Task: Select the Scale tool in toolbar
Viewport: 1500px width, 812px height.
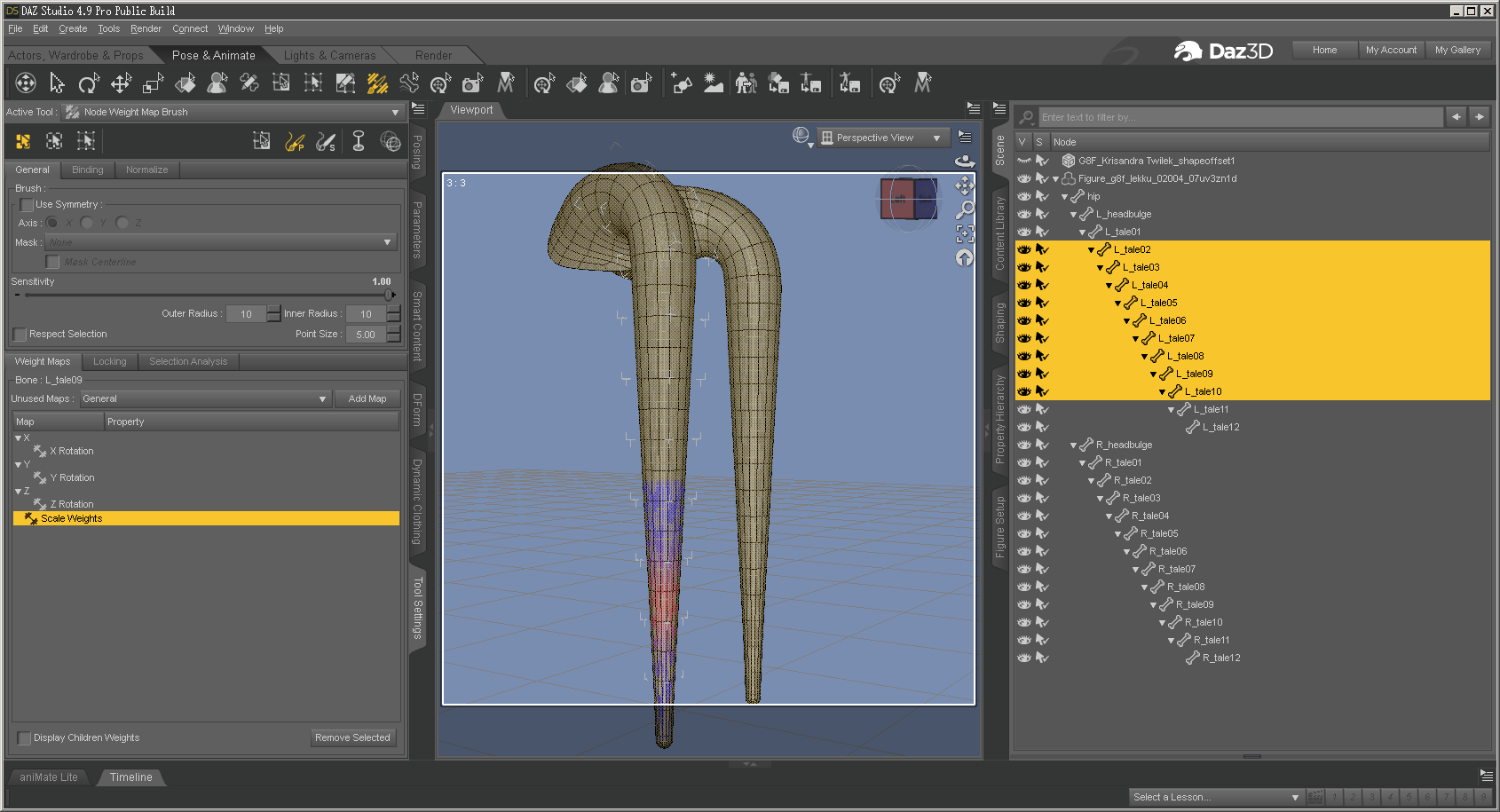Action: pyautogui.click(x=153, y=84)
